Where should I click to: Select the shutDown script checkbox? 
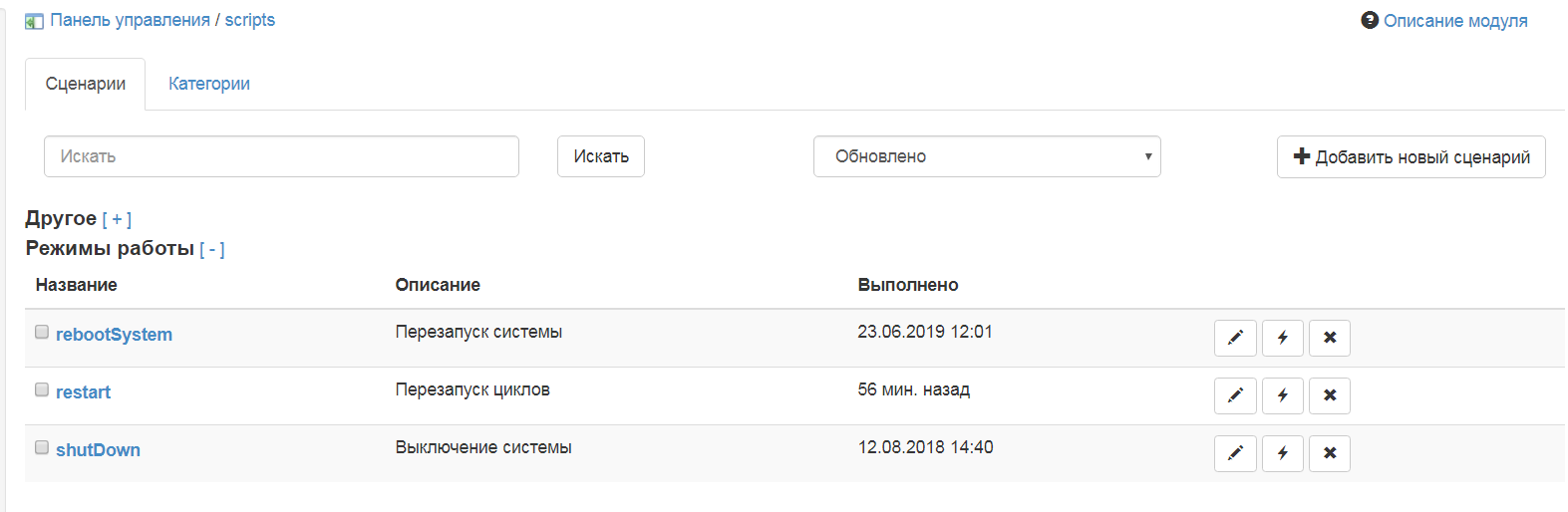[x=42, y=447]
